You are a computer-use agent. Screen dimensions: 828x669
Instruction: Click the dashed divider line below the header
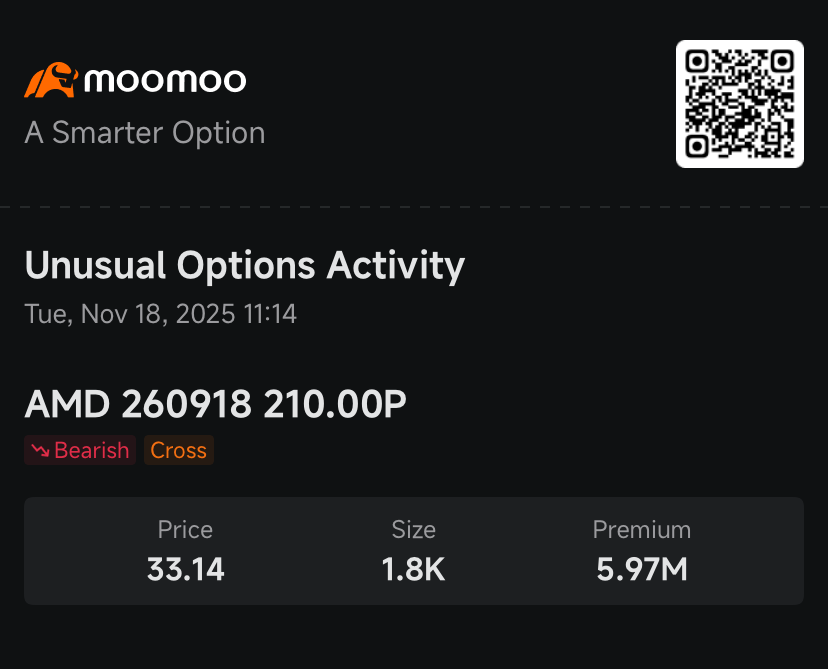(414, 207)
